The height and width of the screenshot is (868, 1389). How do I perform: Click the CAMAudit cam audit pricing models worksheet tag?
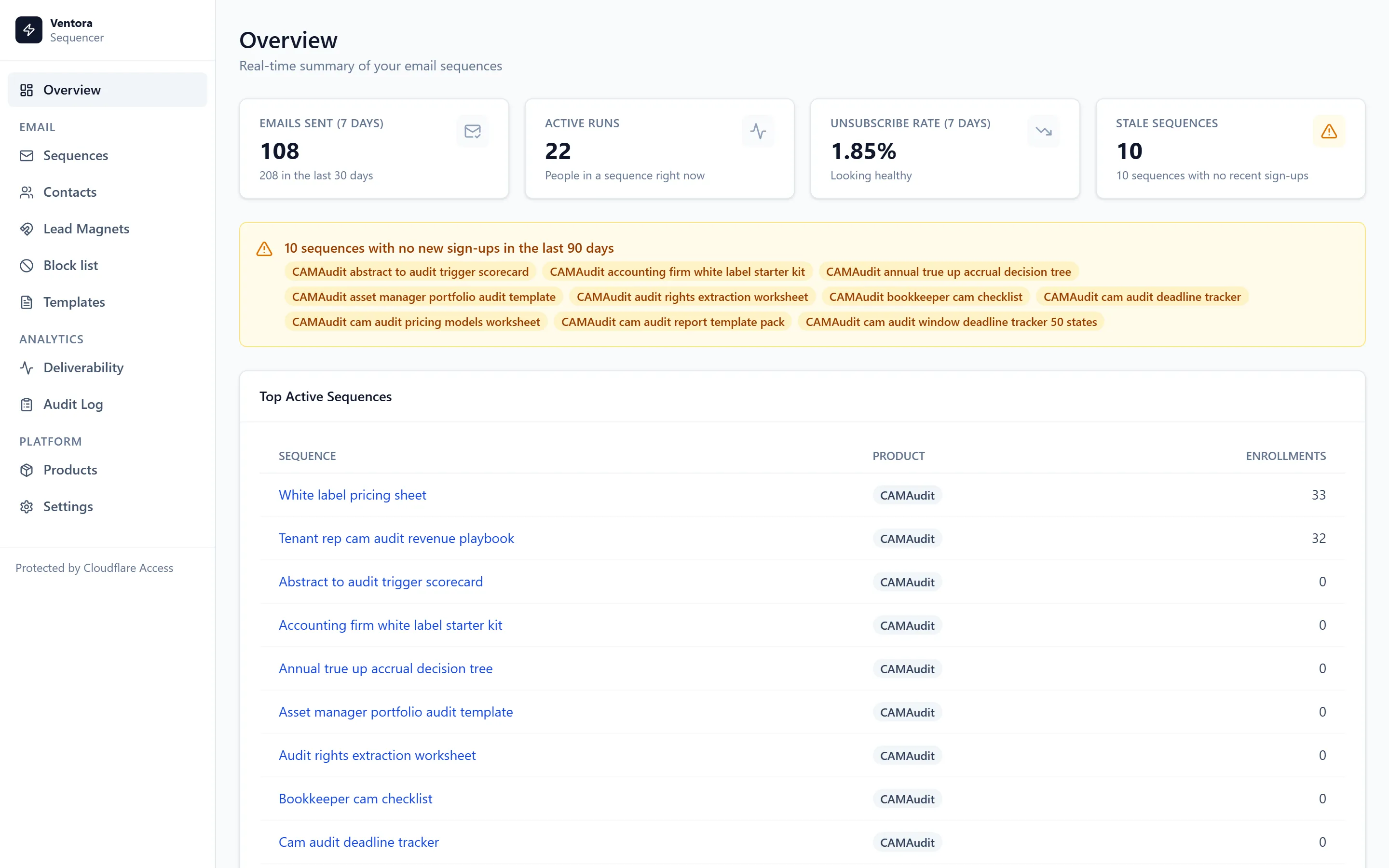click(416, 322)
